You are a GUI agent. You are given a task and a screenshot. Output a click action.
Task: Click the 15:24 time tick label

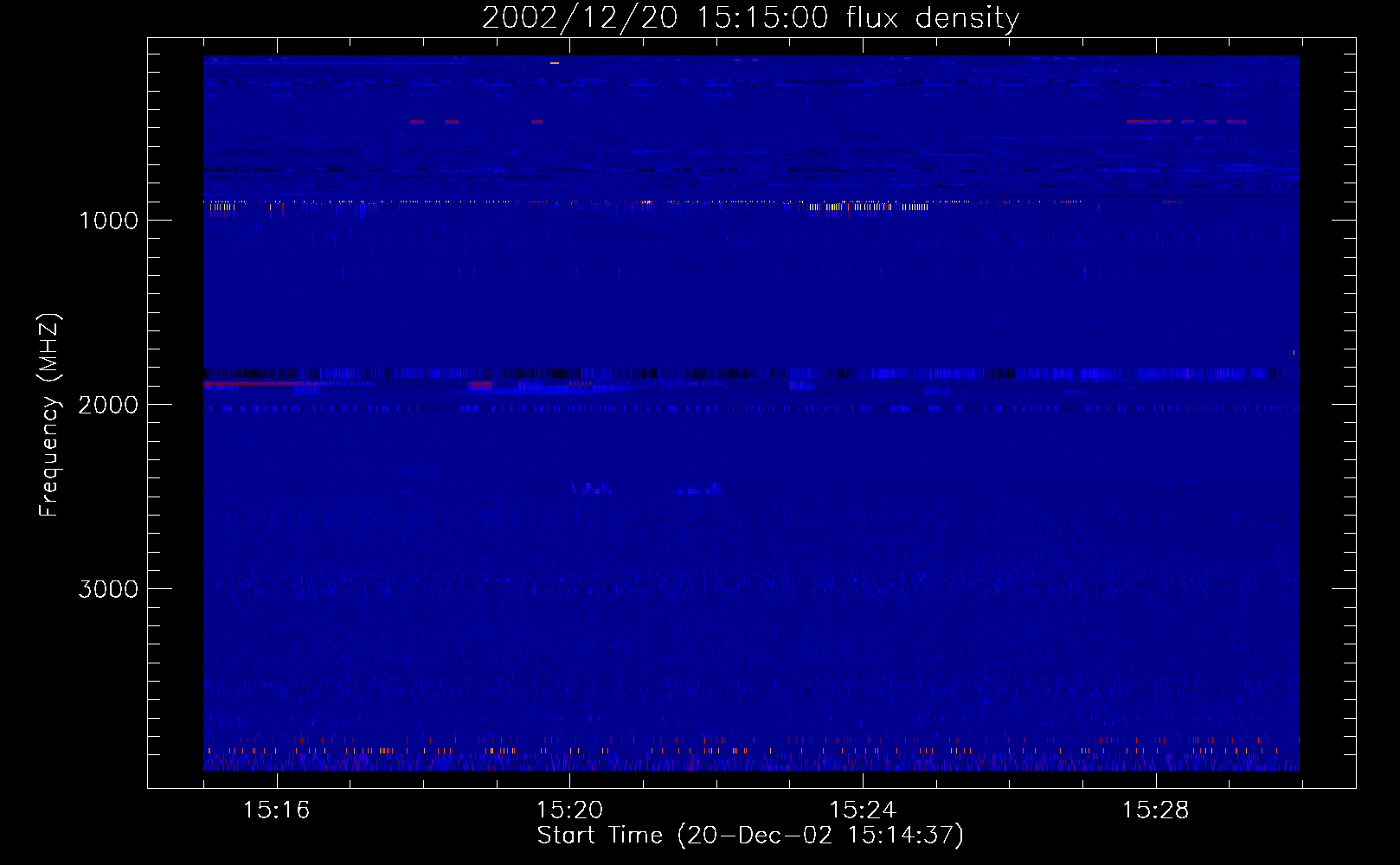tap(862, 811)
